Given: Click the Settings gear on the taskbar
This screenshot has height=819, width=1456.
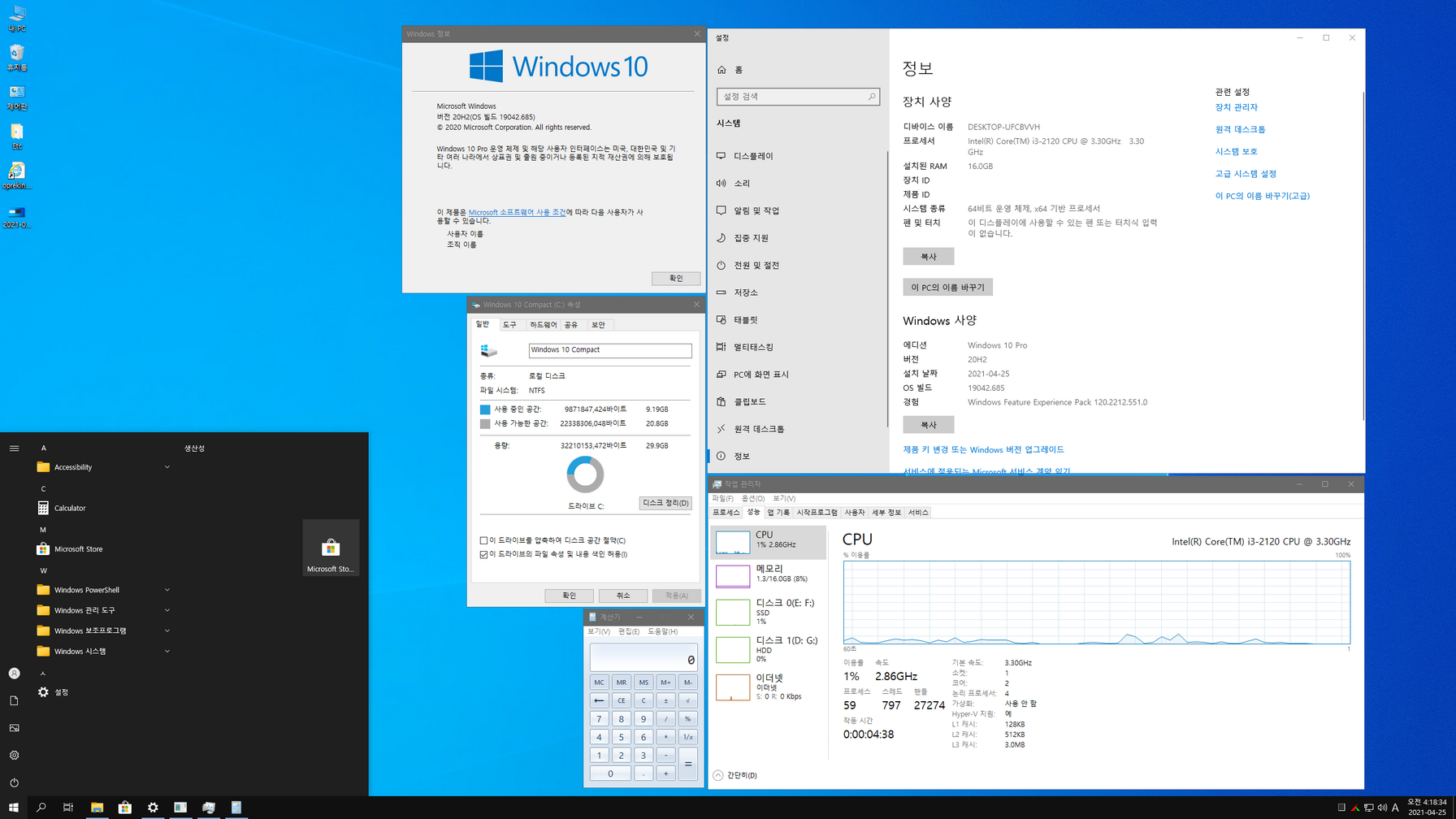Looking at the screenshot, I should coord(153,808).
